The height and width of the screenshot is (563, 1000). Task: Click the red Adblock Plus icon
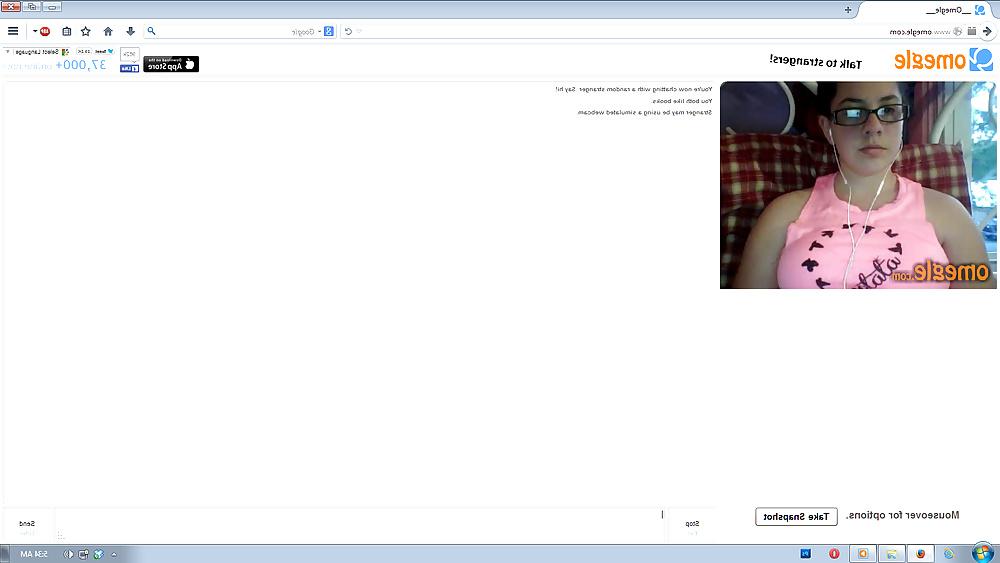(45, 31)
